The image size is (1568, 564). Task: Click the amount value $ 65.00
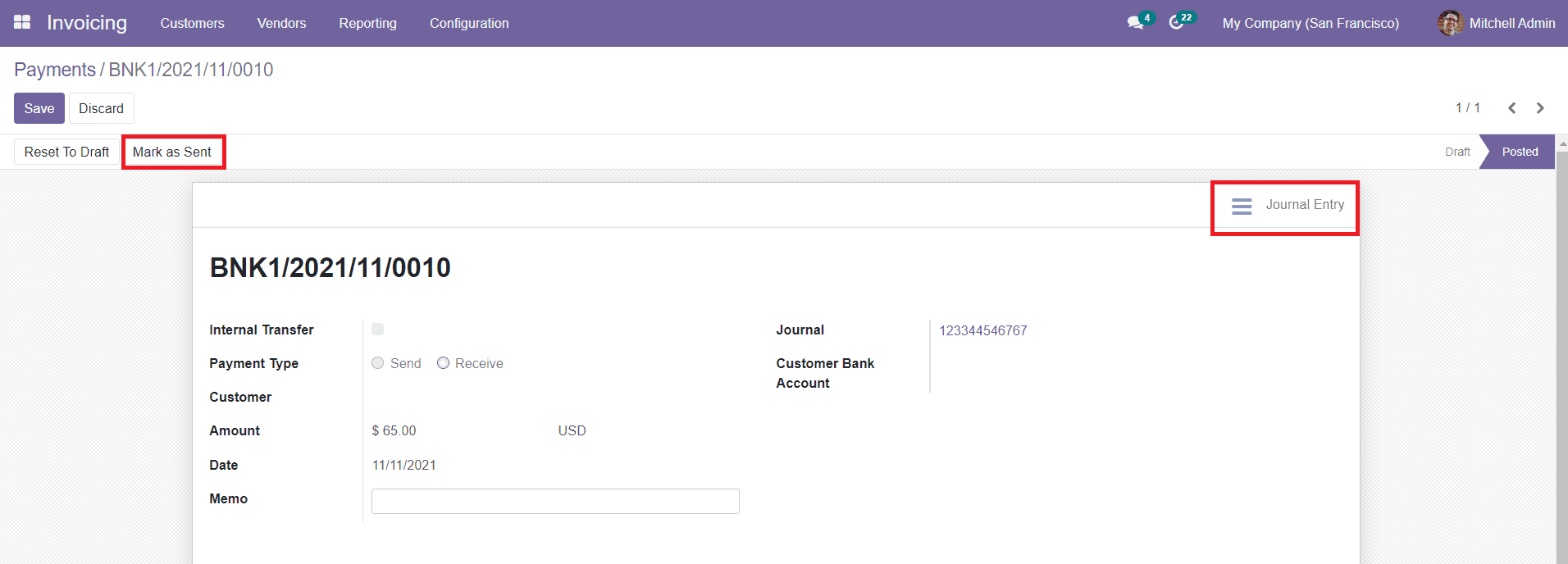(394, 430)
